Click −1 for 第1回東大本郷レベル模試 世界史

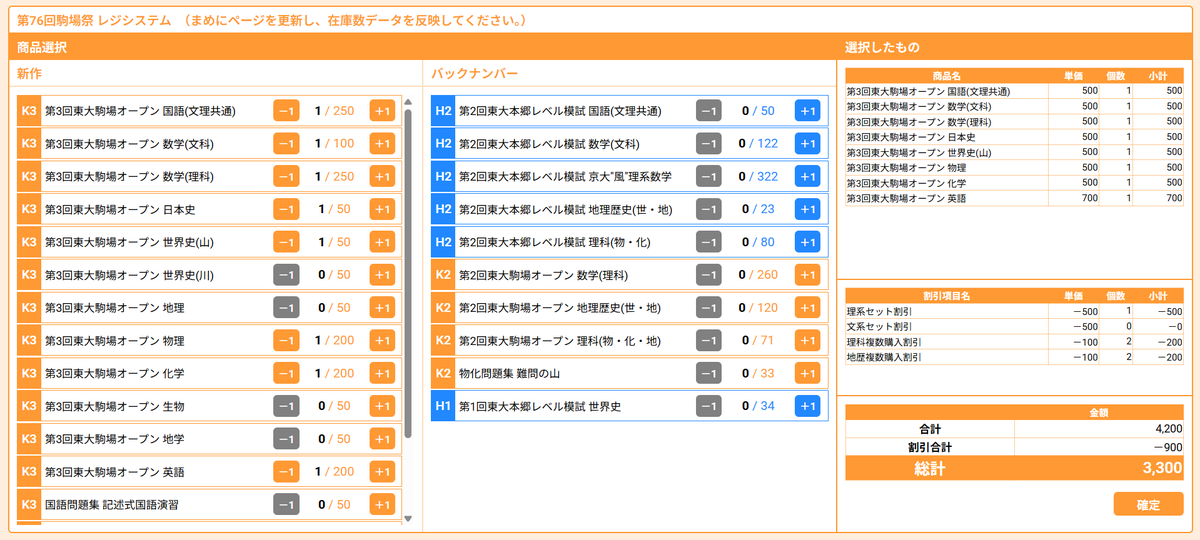coord(709,406)
